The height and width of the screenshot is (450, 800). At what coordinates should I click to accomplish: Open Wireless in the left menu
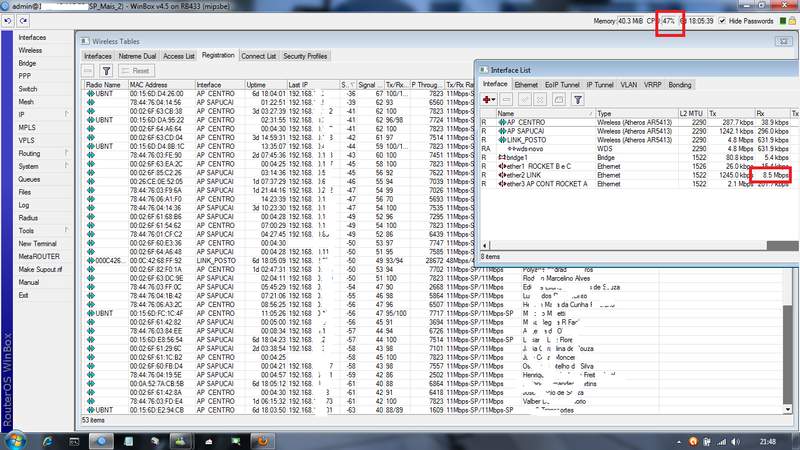click(x=30, y=51)
